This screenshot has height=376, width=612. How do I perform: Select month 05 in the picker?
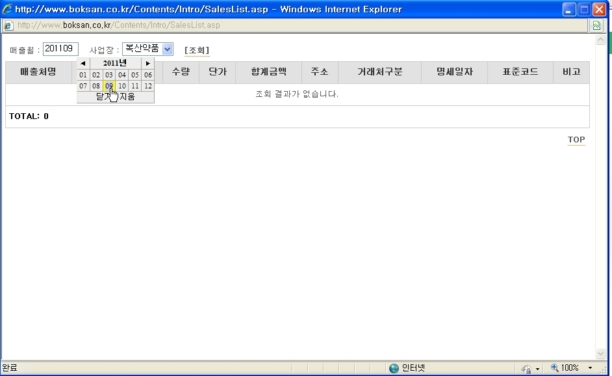(135, 75)
